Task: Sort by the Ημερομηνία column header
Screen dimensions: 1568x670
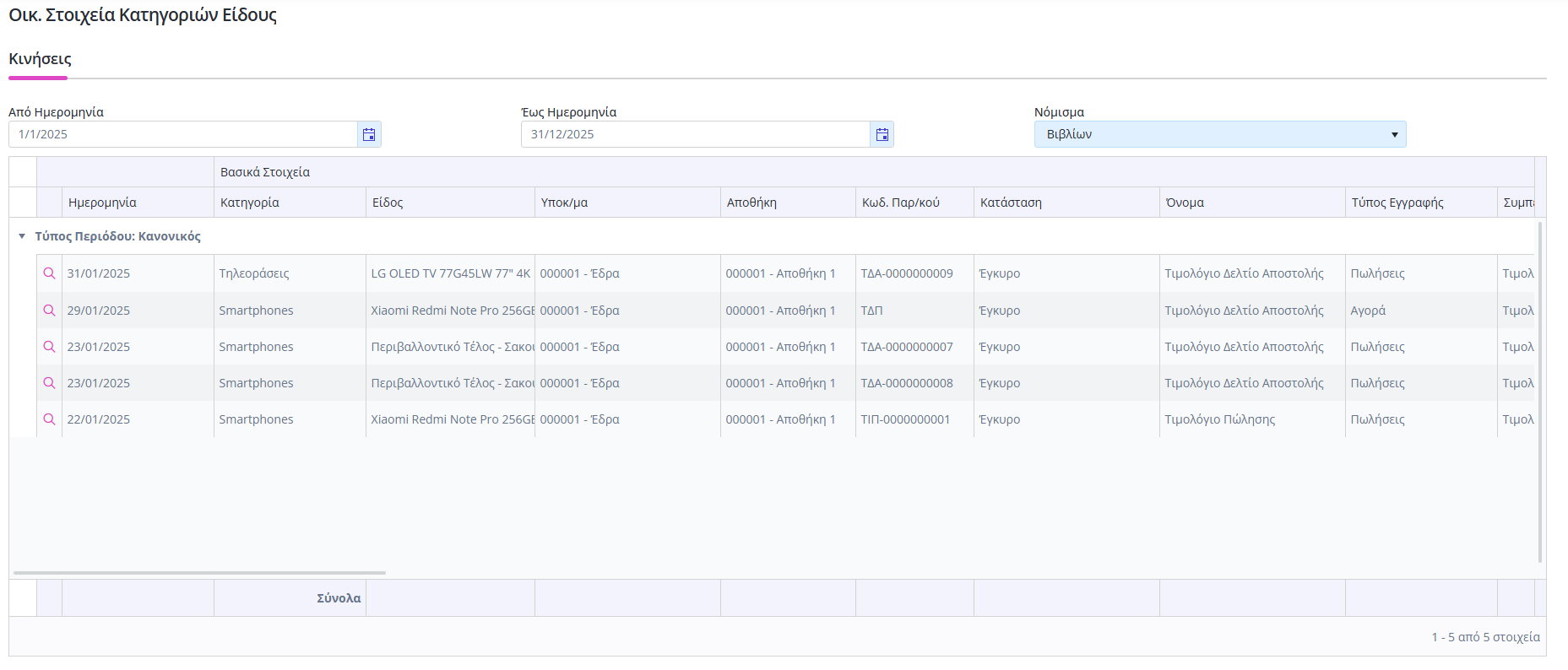Action: [138, 203]
